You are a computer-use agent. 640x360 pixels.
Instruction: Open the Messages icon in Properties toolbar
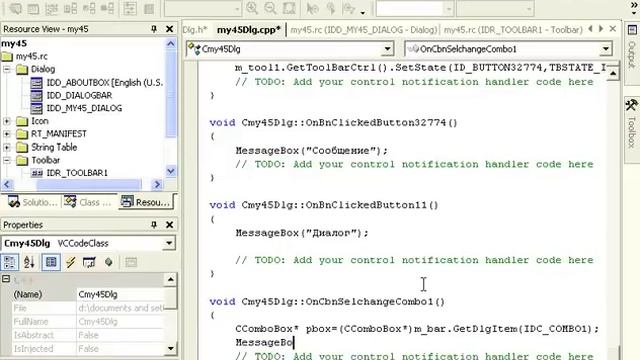click(x=89, y=262)
